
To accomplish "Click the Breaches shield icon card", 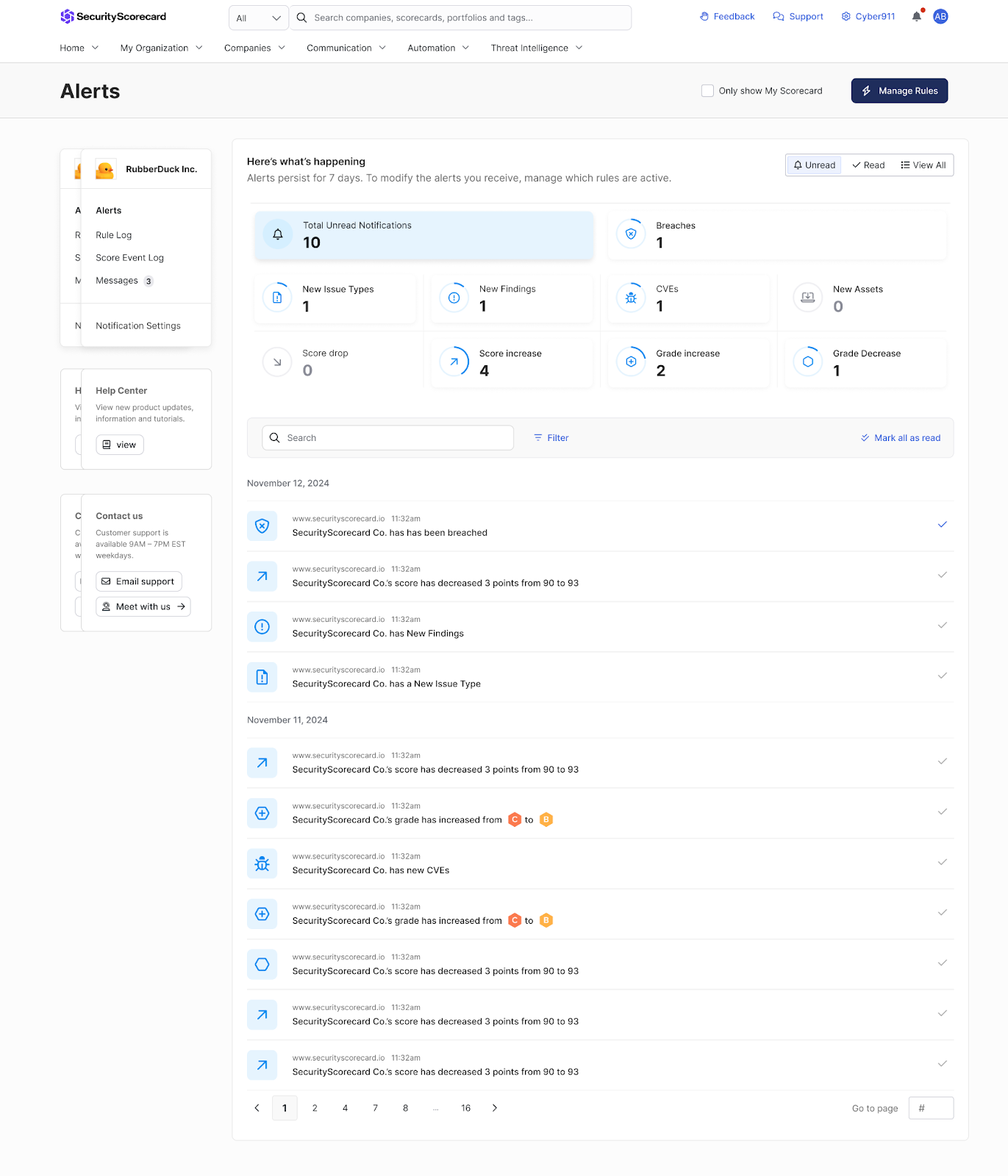I will (631, 234).
